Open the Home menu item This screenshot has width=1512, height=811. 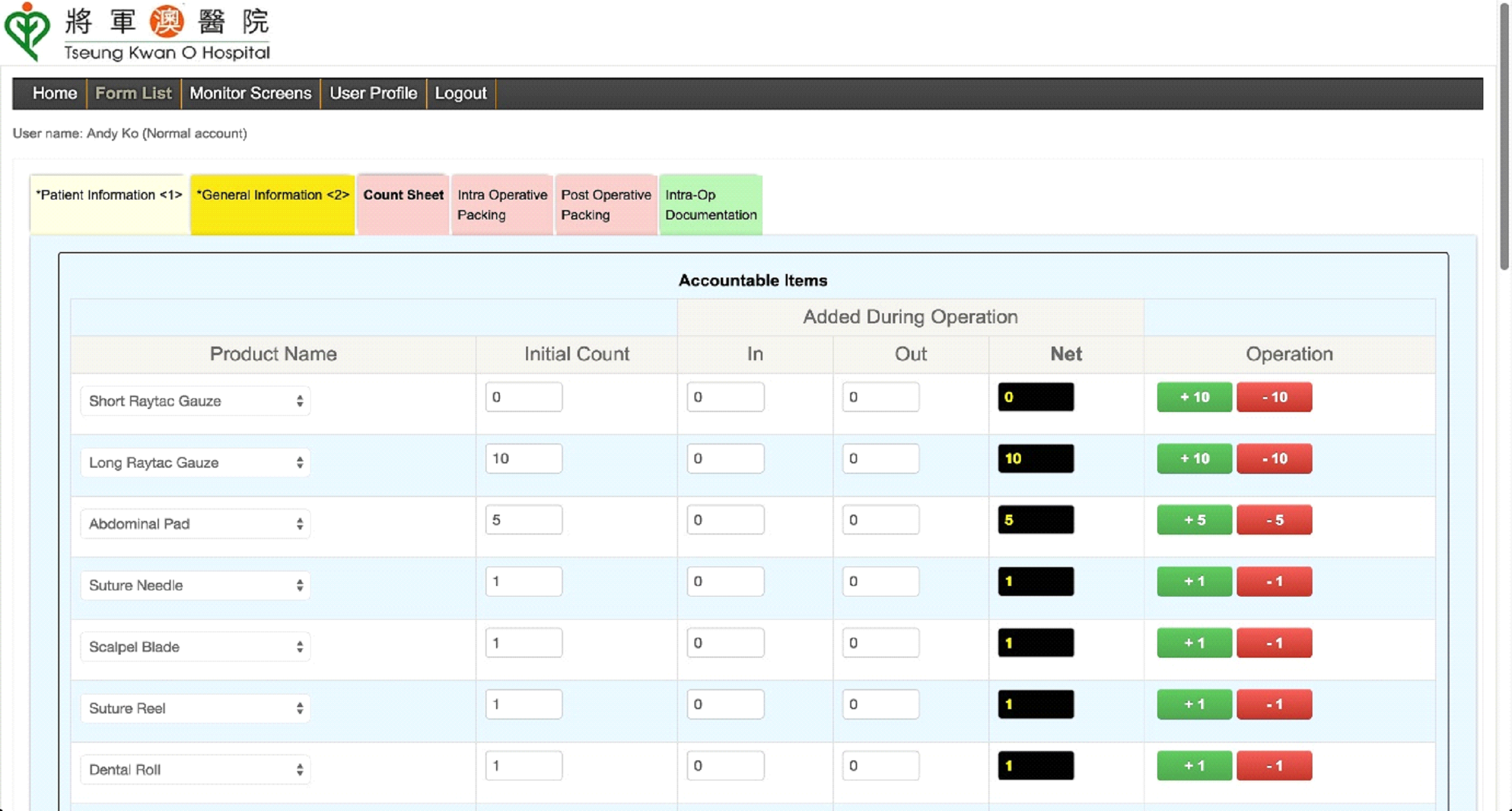pyautogui.click(x=54, y=93)
